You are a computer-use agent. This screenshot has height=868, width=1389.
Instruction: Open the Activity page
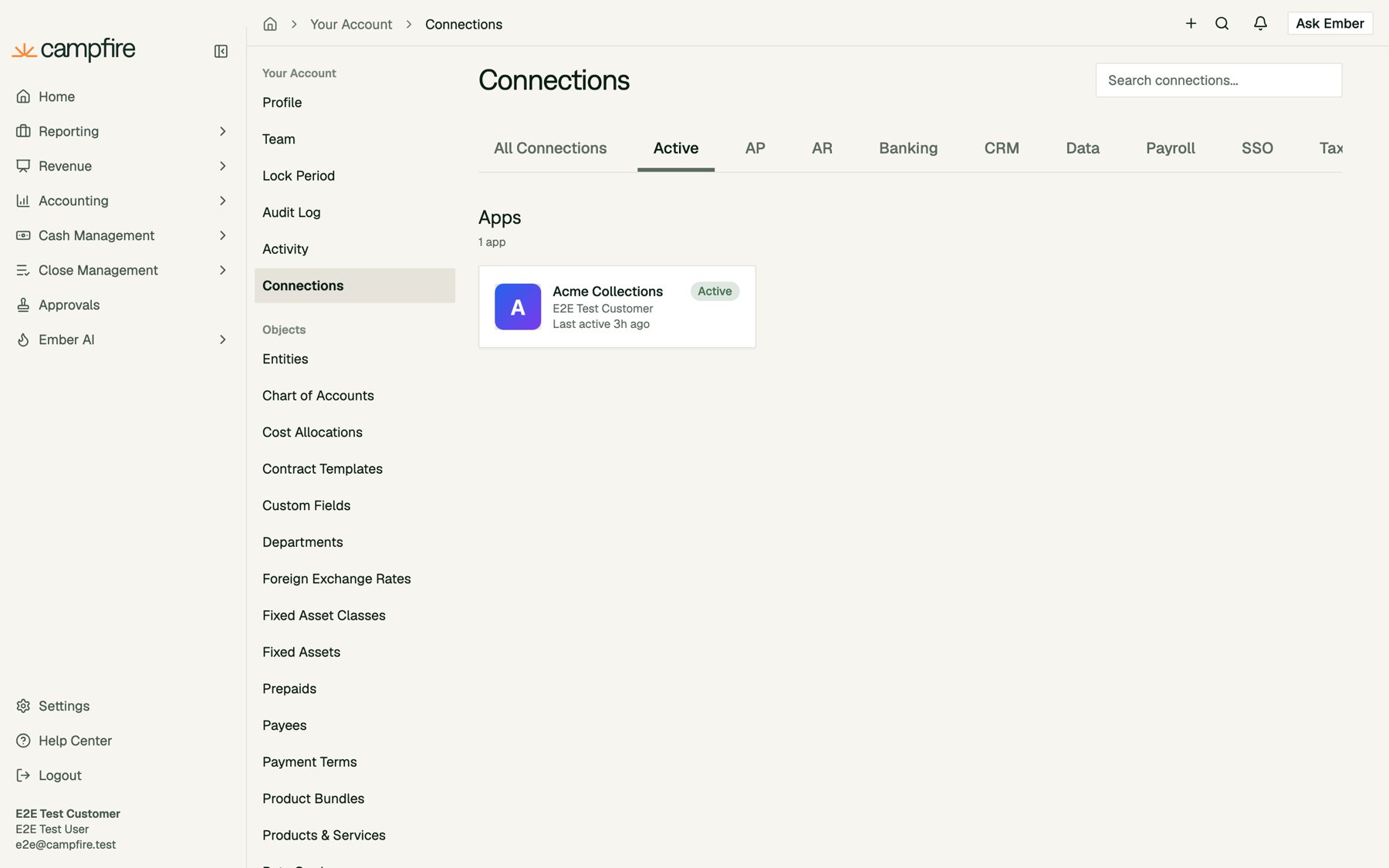355,249
